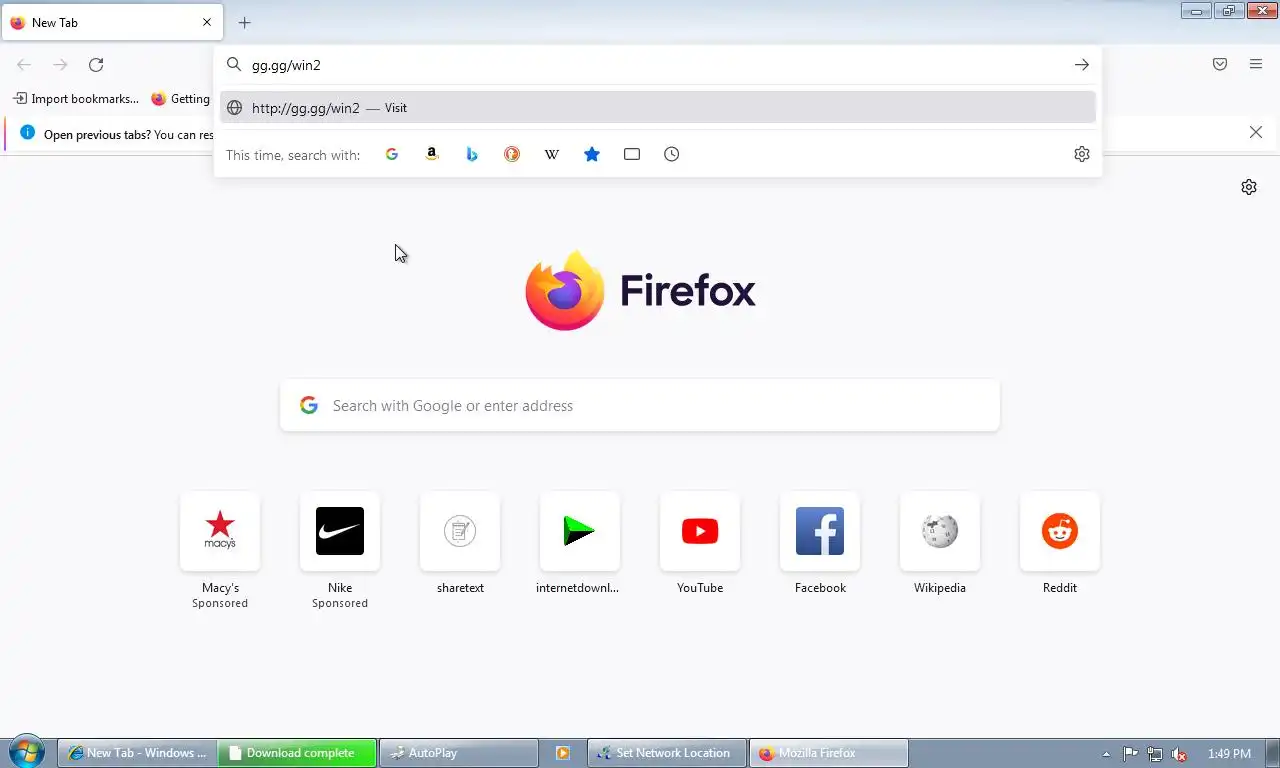Search this time with Bing icon

click(x=472, y=154)
